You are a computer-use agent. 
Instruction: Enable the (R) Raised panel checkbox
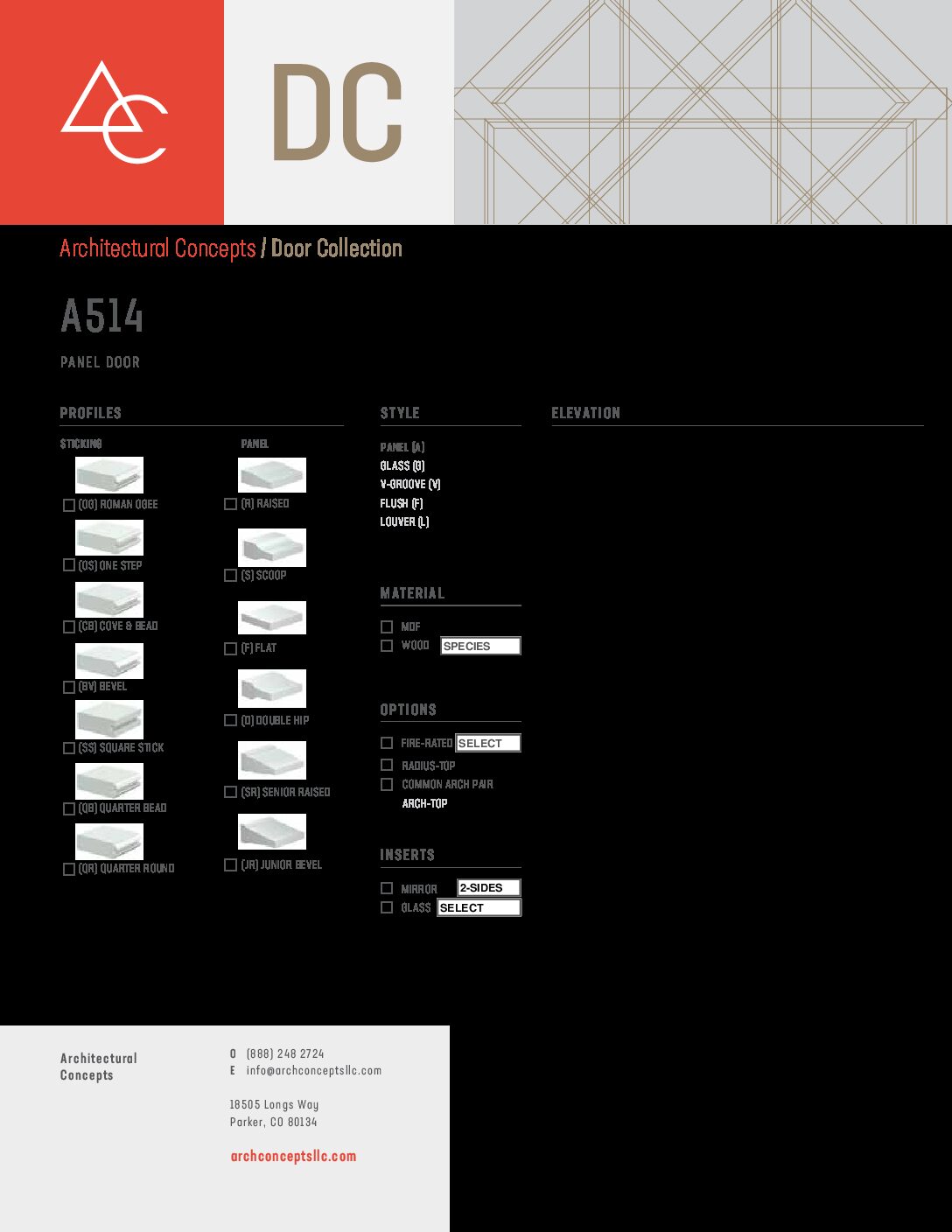231,504
